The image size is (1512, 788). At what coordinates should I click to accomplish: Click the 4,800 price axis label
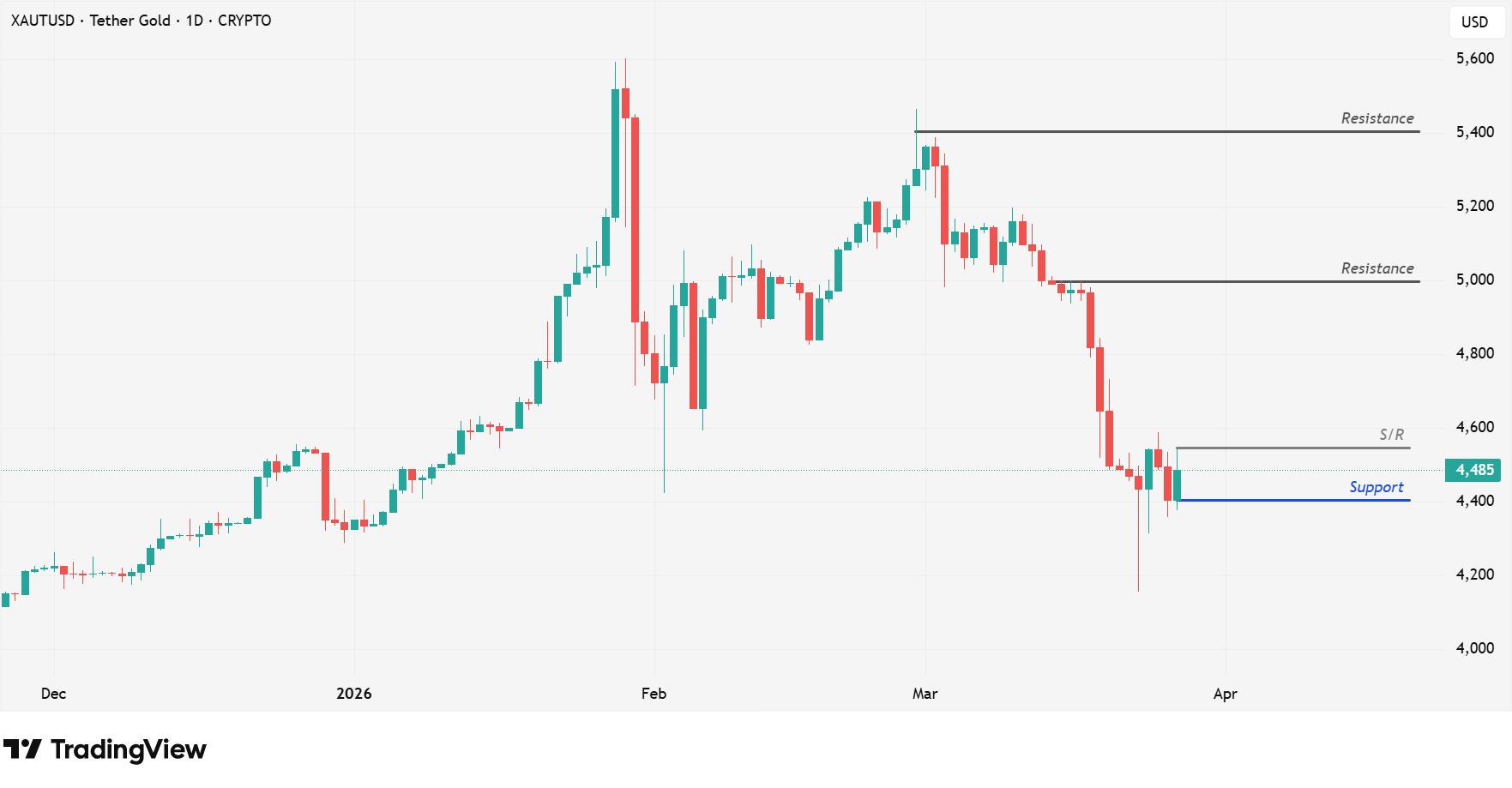[x=1474, y=353]
